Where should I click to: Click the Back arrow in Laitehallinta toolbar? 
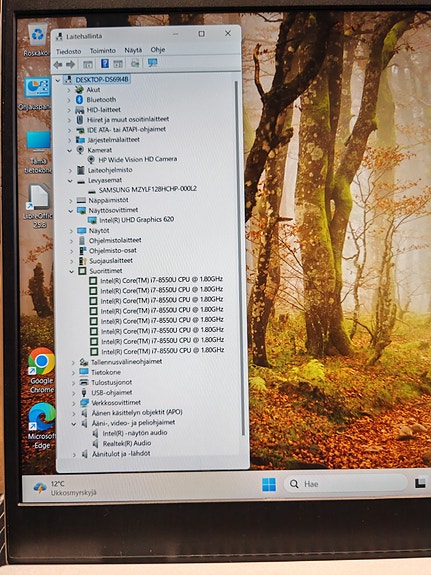pos(58,65)
